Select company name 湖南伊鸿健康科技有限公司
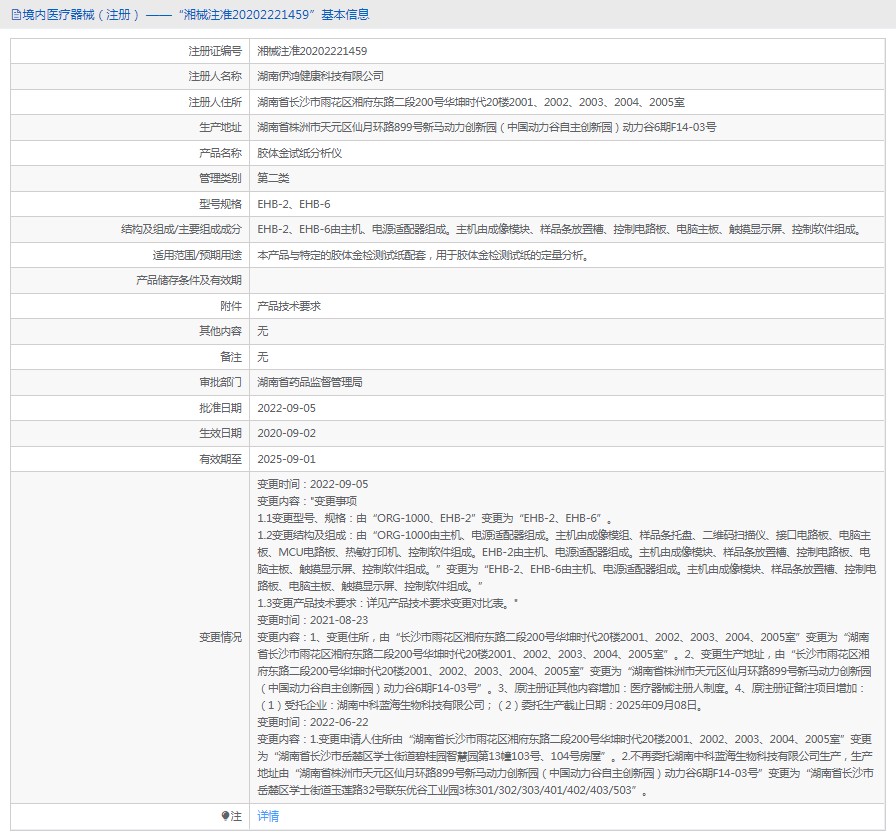This screenshot has width=896, height=834. pyautogui.click(x=320, y=77)
